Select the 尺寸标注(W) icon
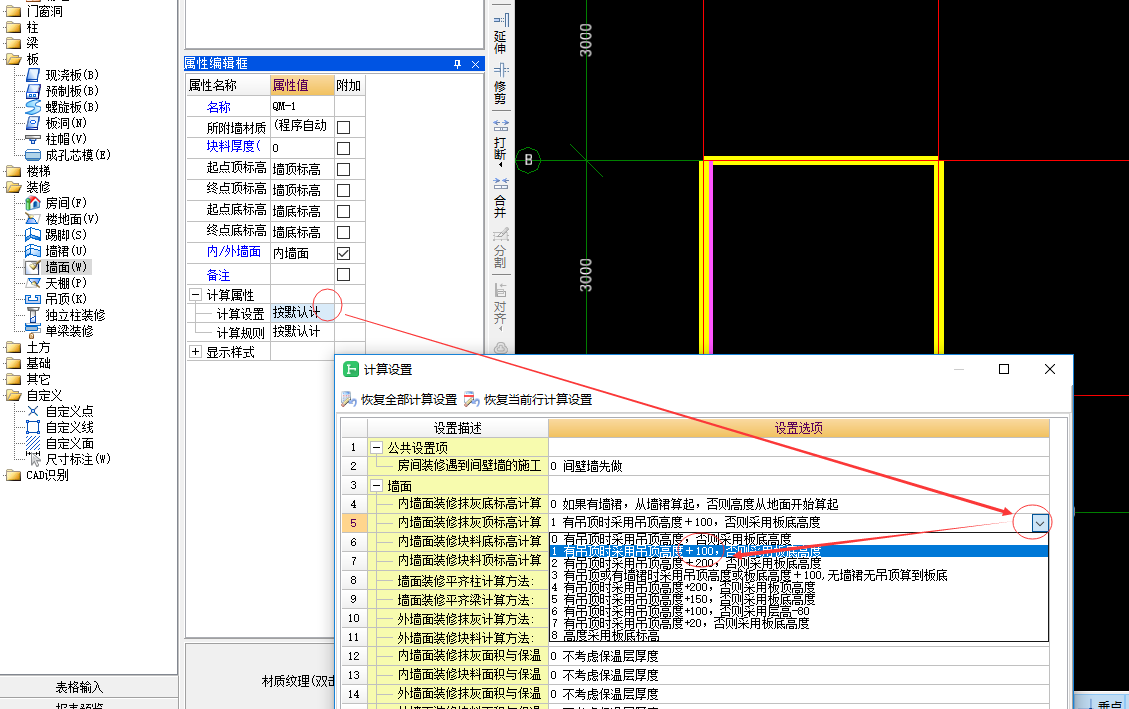This screenshot has width=1129, height=709. [x=33, y=459]
